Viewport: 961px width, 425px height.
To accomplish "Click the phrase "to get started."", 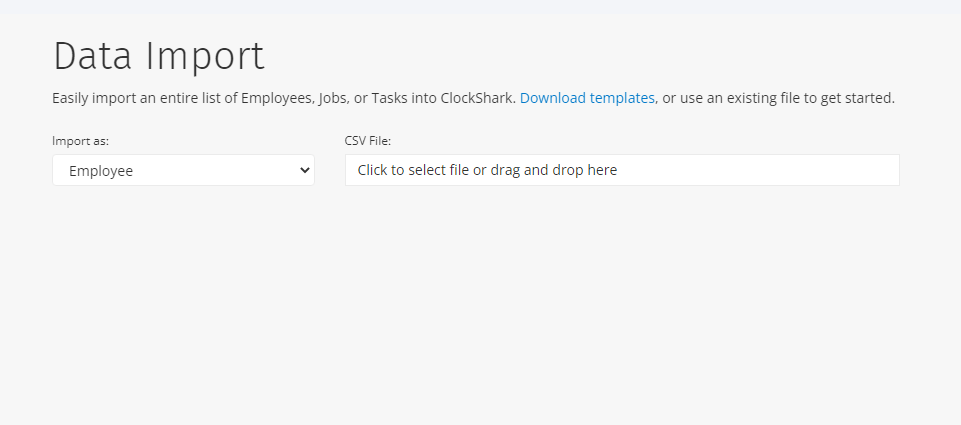I will 850,98.
